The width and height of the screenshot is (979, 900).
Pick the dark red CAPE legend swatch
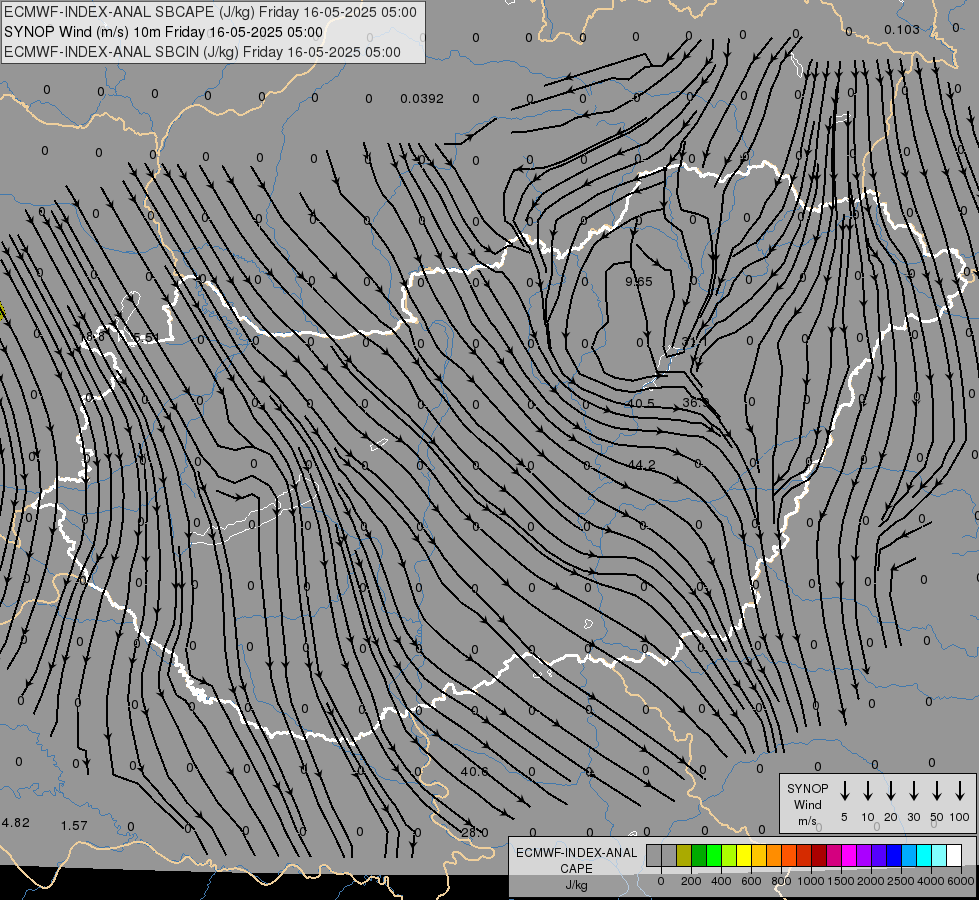(819, 855)
